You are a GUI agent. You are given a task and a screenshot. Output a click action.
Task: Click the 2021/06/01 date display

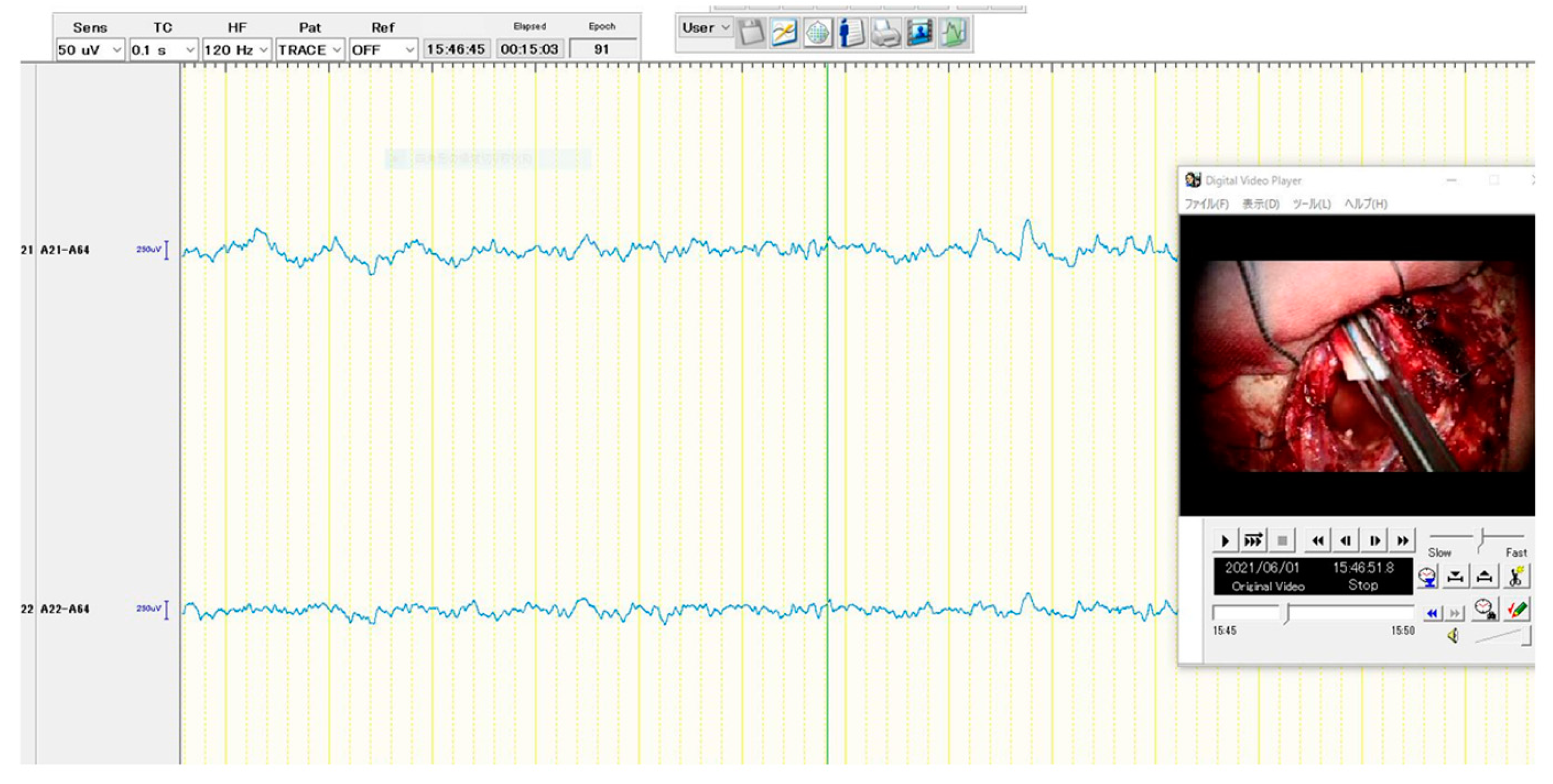coord(1262,568)
